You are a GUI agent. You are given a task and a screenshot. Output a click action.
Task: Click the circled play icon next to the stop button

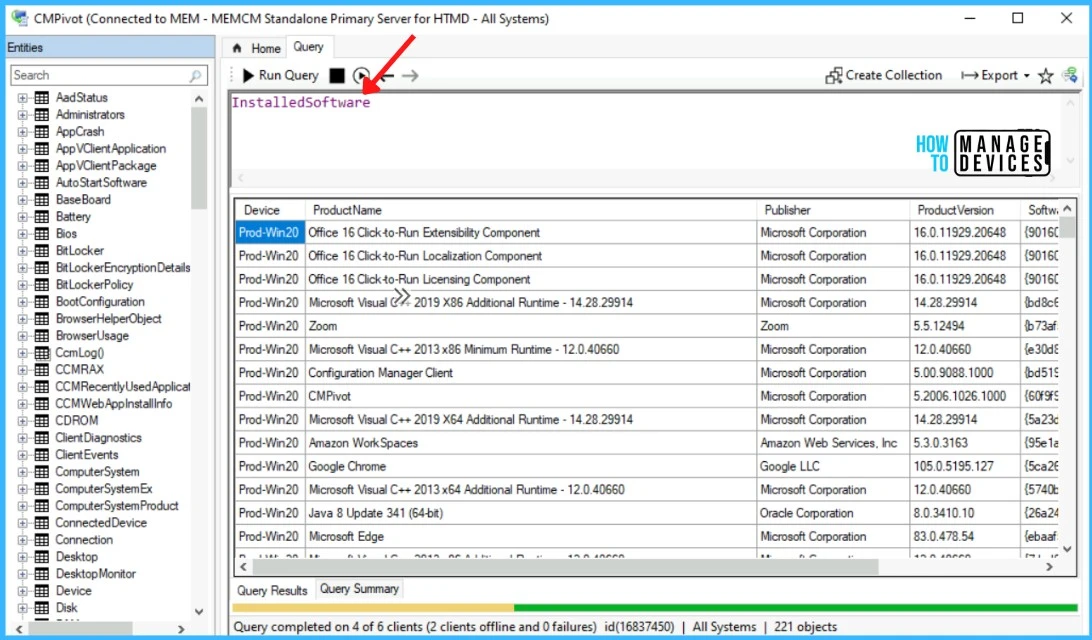[361, 75]
